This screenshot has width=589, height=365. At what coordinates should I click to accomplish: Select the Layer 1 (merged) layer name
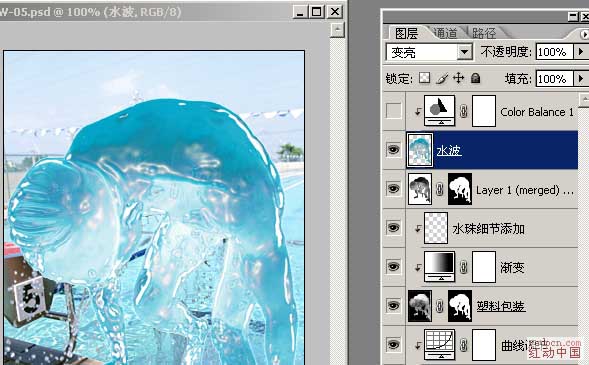point(525,190)
